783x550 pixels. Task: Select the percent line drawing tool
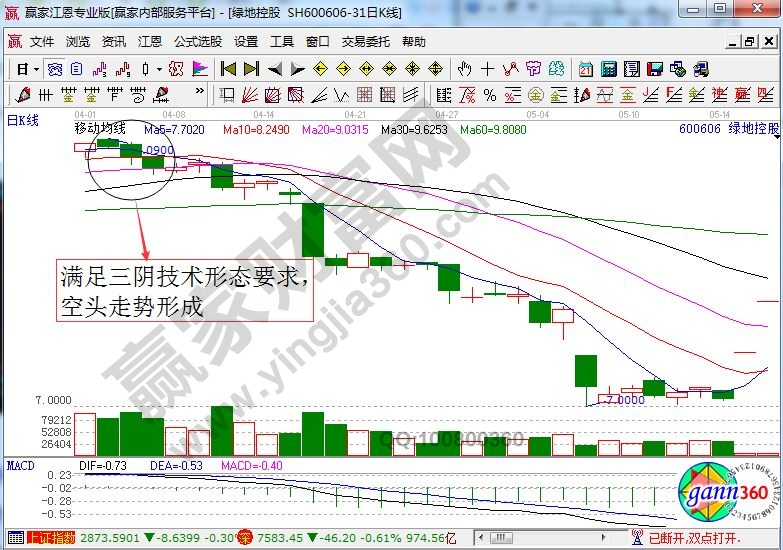click(x=490, y=96)
